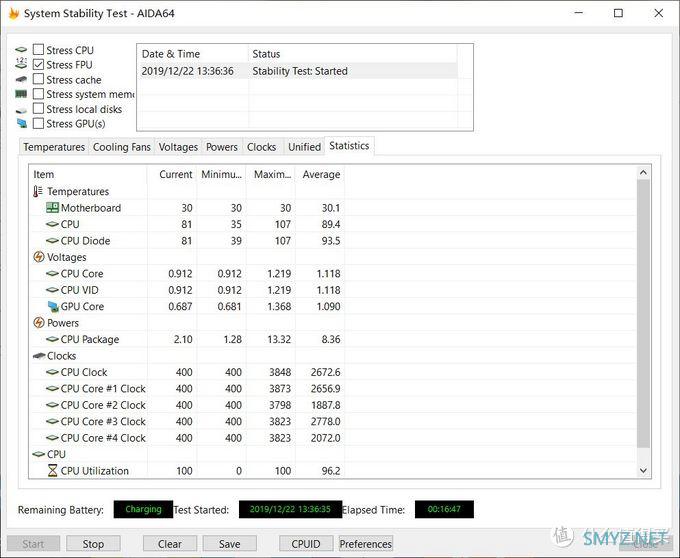Click the chip icon next to CPU Diode
This screenshot has height=558, width=680.
click(x=52, y=241)
